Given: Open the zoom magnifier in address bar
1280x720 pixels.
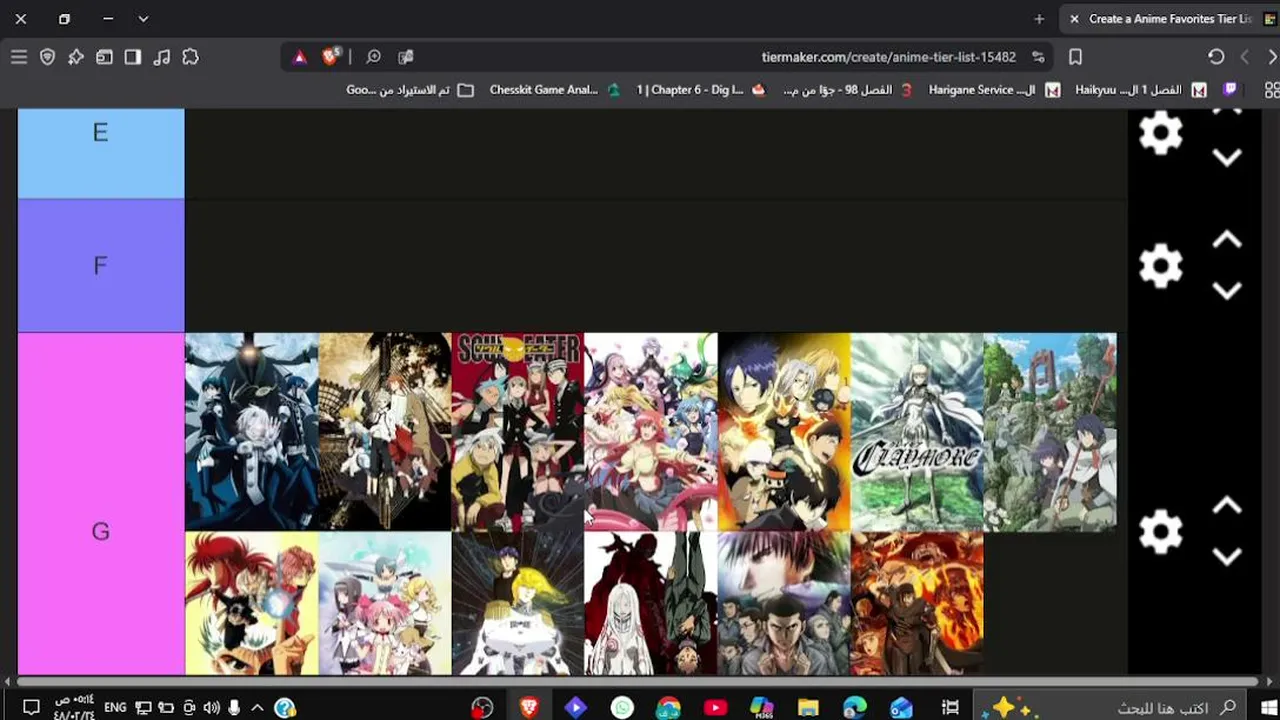Looking at the screenshot, I should [373, 57].
